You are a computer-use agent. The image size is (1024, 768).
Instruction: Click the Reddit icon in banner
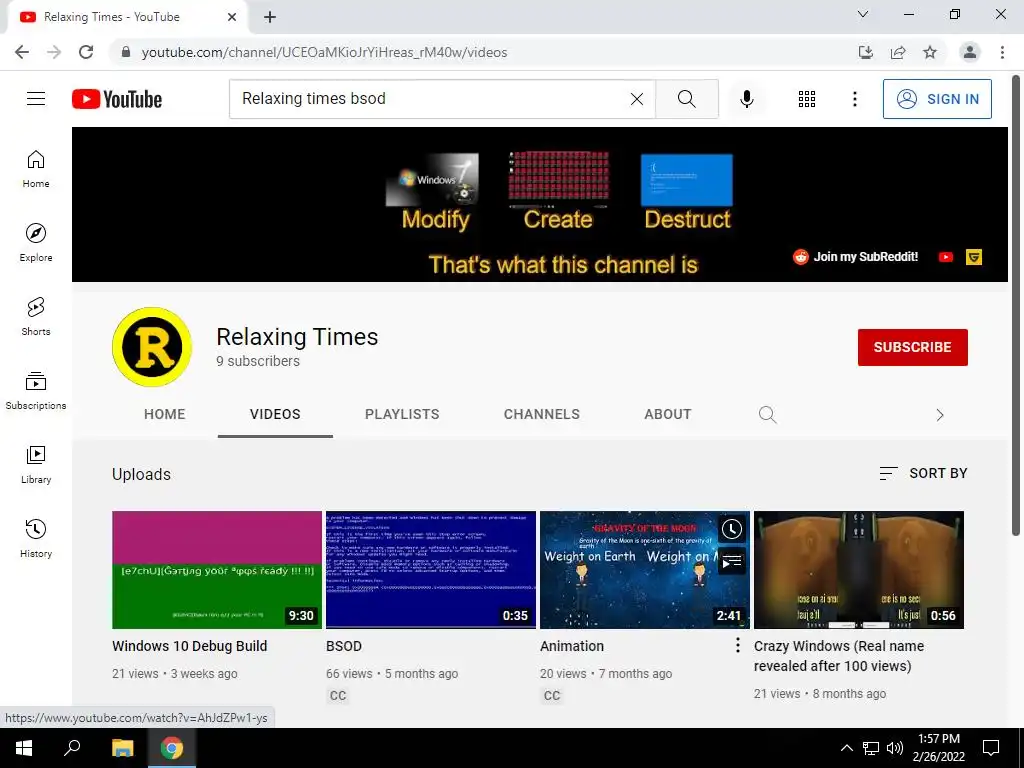coord(801,257)
